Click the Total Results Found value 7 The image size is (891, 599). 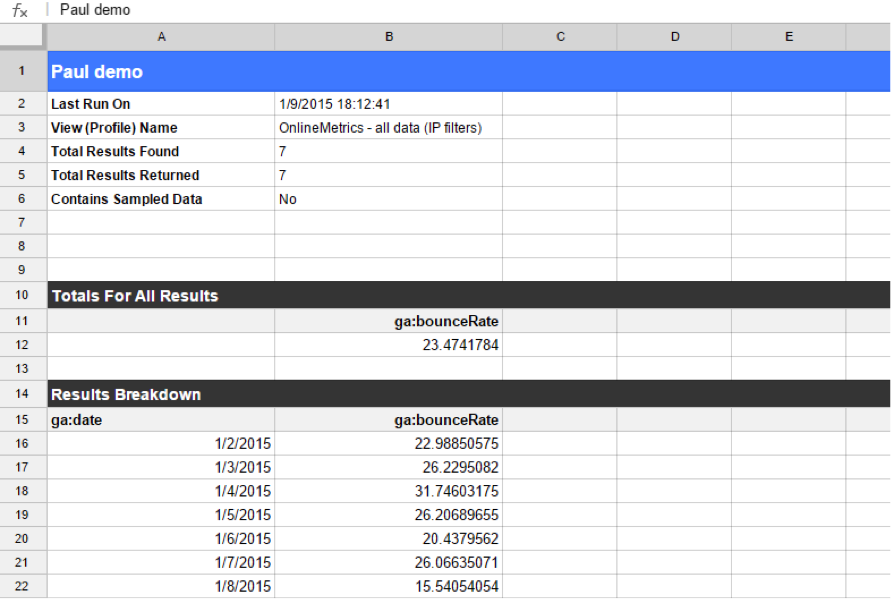click(x=389, y=152)
